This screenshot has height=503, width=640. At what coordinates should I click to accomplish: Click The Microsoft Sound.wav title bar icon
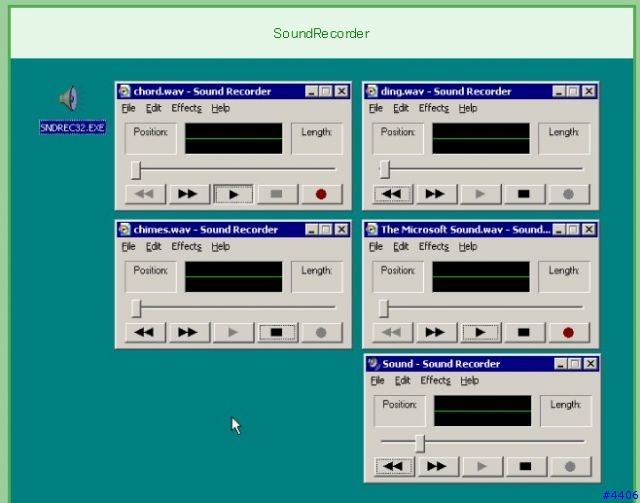coord(372,229)
